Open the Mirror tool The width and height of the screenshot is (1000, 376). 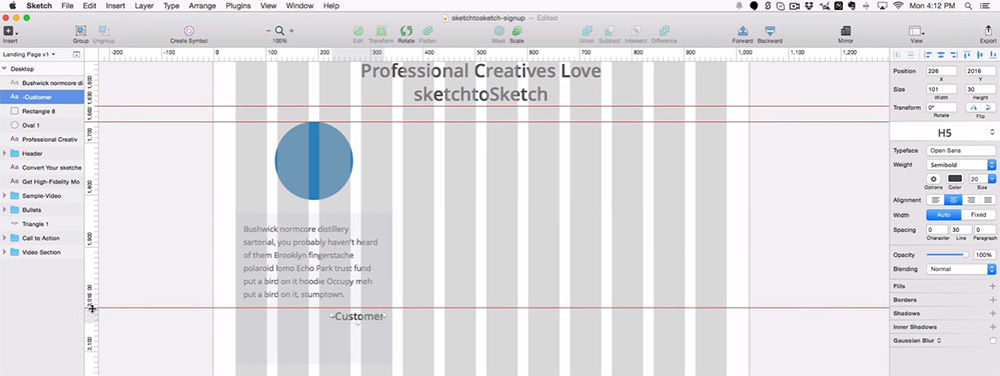click(846, 31)
